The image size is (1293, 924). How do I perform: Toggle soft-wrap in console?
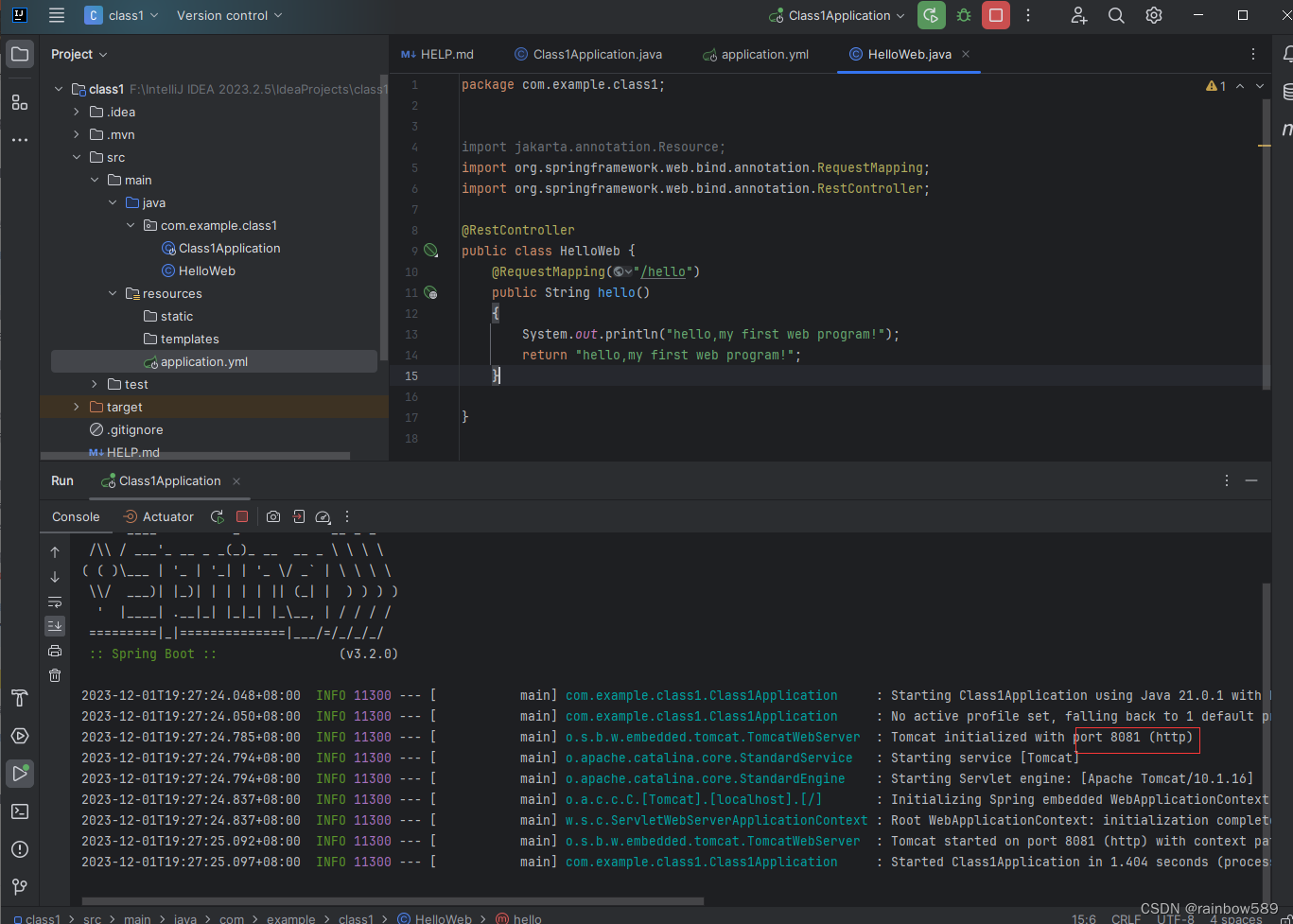tap(55, 601)
